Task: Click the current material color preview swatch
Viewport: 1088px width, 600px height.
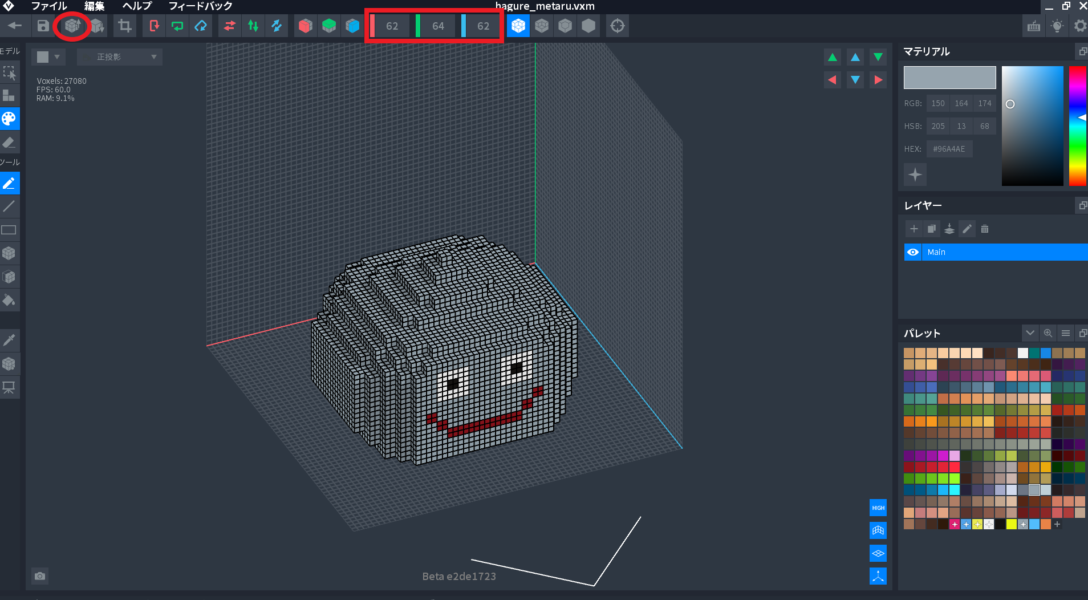Action: [949, 78]
